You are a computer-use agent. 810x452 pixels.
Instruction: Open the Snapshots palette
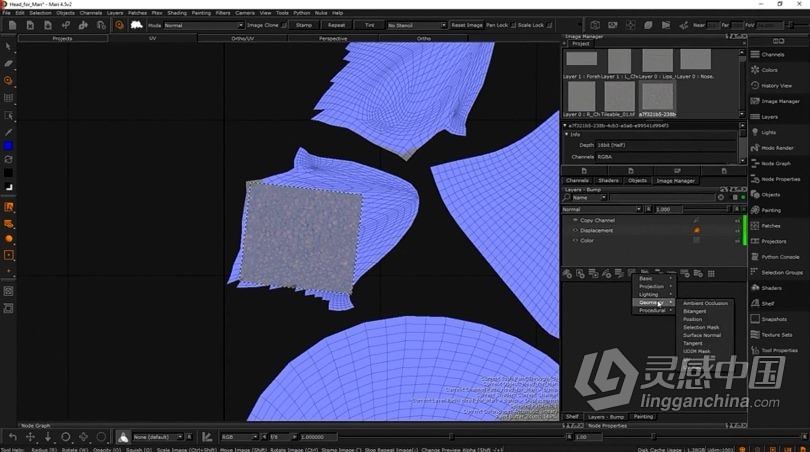[x=769, y=319]
